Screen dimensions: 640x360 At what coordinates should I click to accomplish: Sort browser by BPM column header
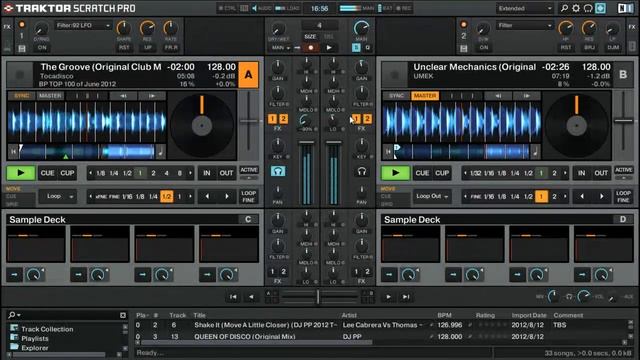point(444,315)
